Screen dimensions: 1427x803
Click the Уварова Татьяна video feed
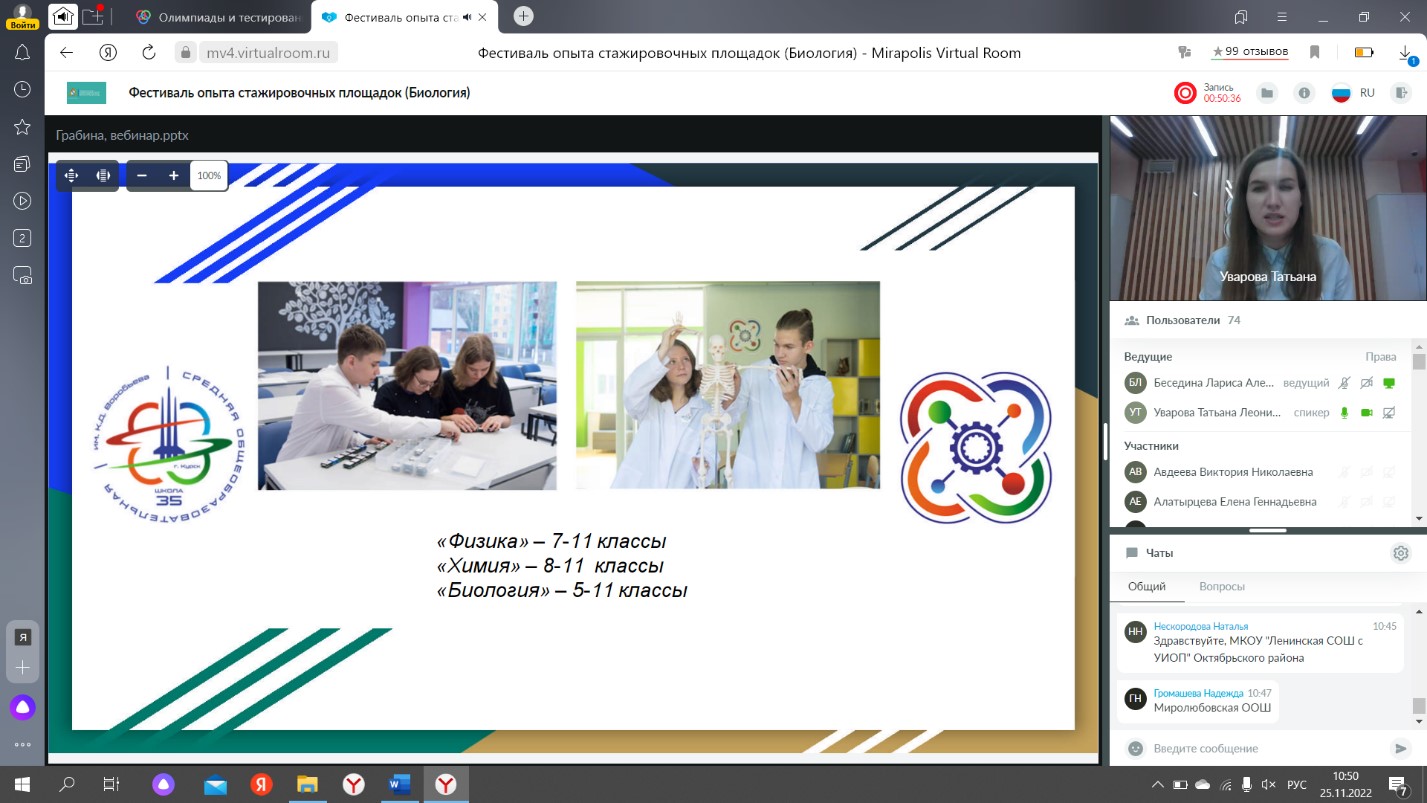coord(1268,207)
